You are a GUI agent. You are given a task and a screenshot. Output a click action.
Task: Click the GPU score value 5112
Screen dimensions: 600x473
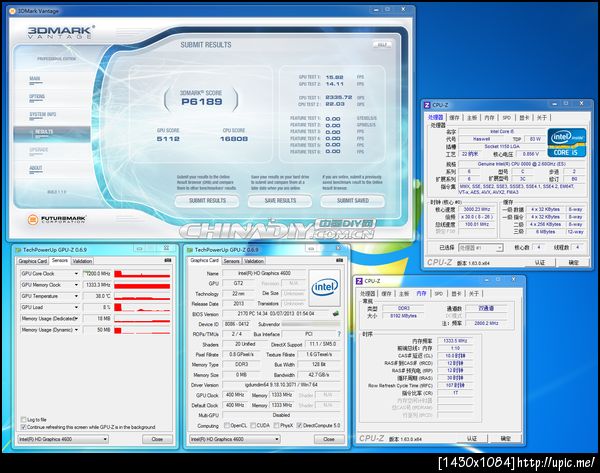[168, 139]
